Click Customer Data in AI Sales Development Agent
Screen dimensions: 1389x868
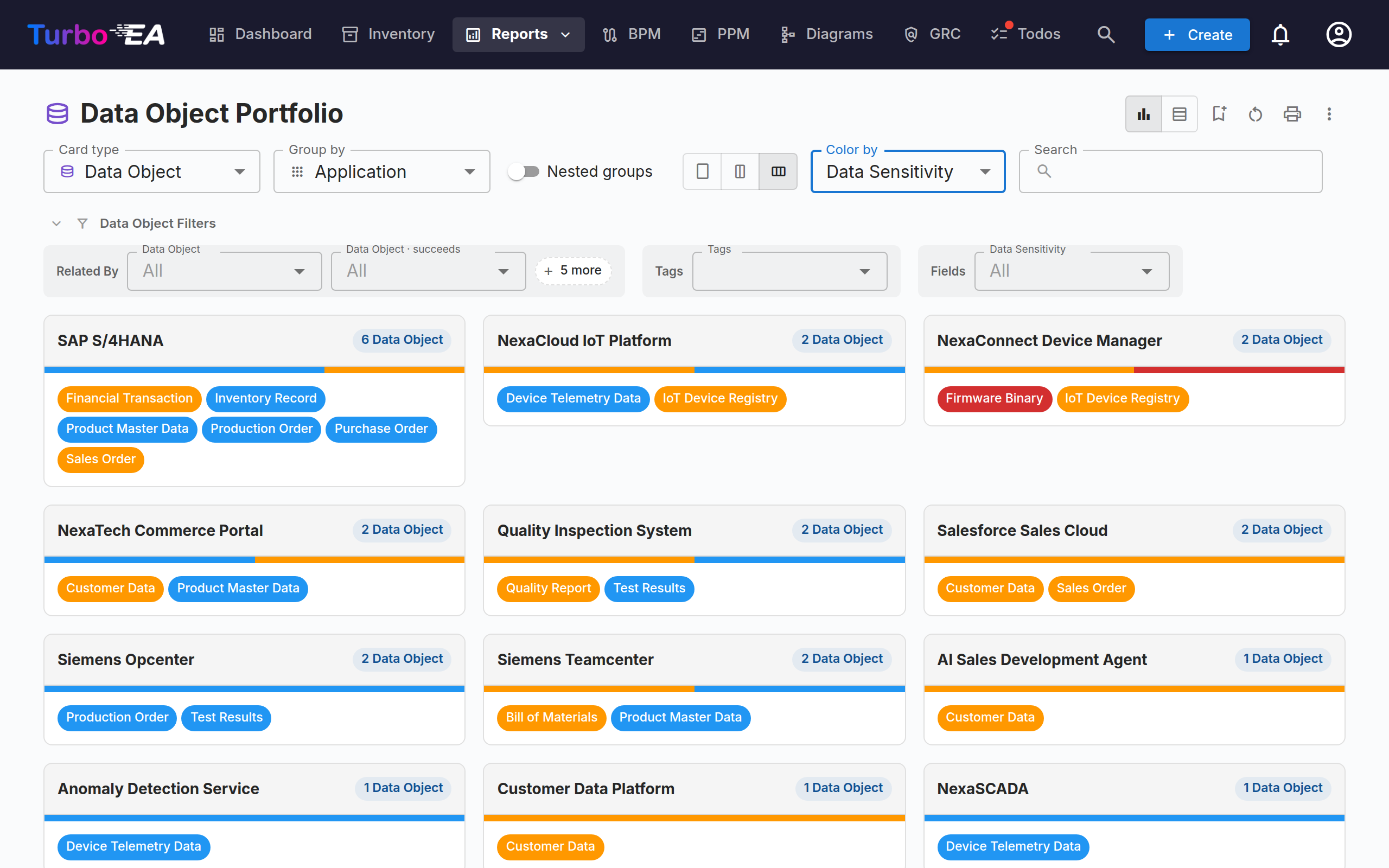point(990,718)
